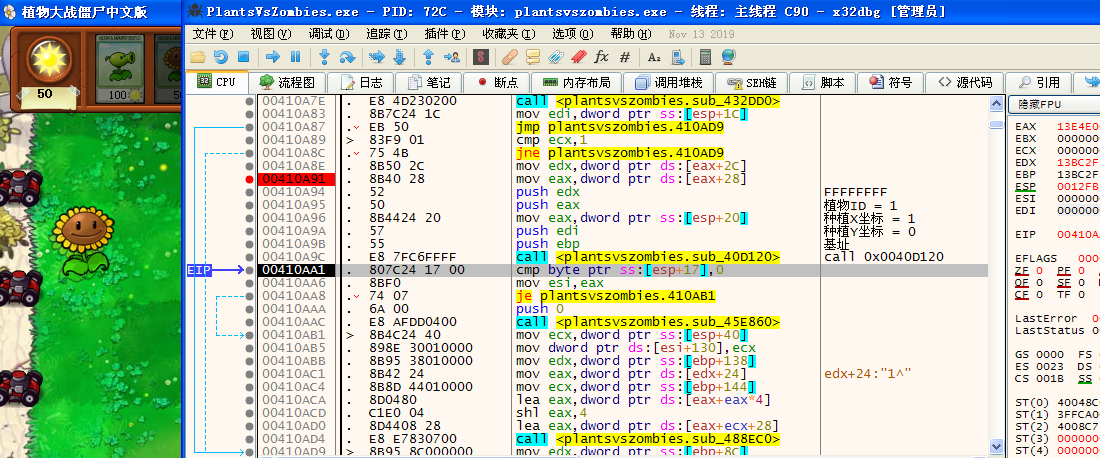
Task: Switch to the 源代码 tab
Action: coord(965,82)
